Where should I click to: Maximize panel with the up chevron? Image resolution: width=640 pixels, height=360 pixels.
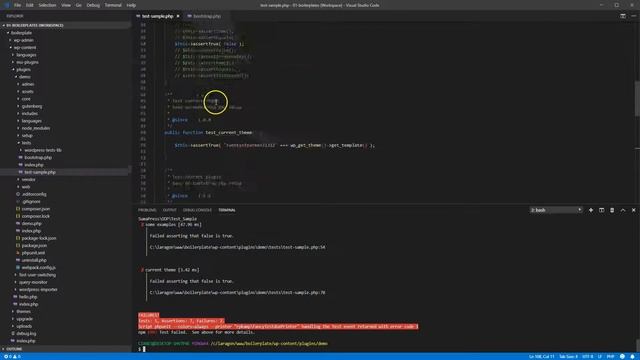[623, 210]
